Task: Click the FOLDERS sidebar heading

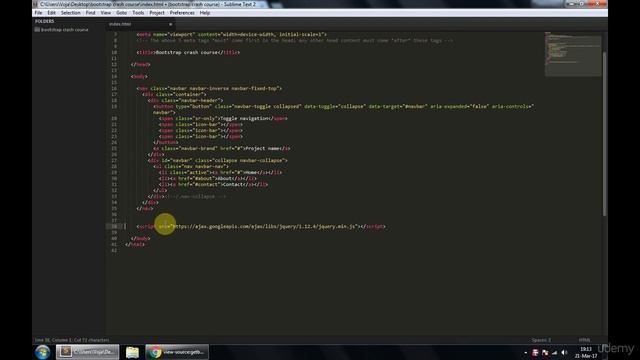Action: pyautogui.click(x=44, y=21)
